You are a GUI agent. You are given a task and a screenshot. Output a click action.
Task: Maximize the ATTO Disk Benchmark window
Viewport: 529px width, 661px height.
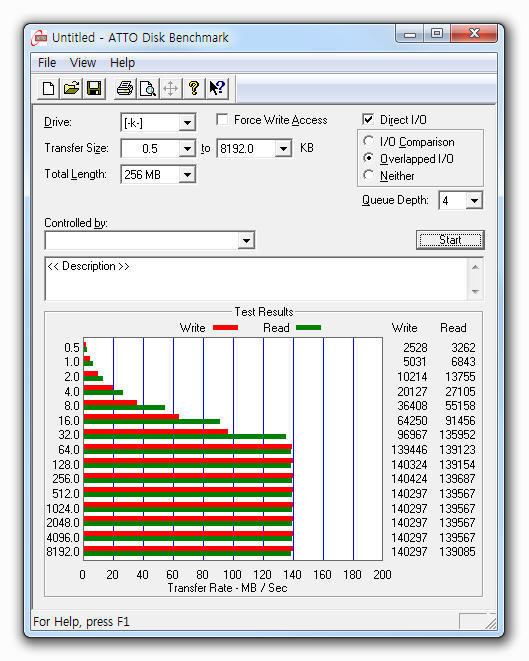tap(437, 34)
